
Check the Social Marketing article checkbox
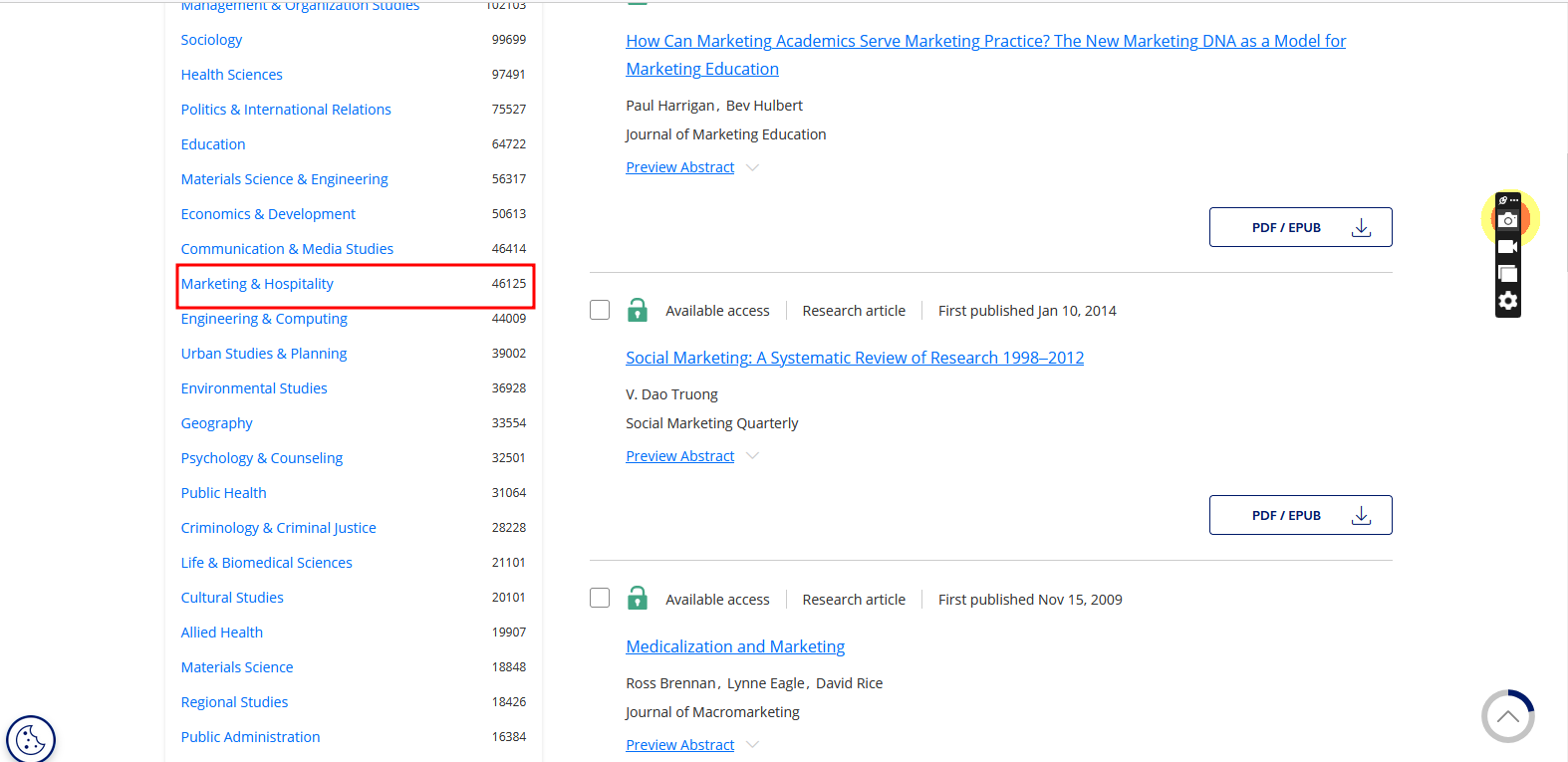click(600, 310)
